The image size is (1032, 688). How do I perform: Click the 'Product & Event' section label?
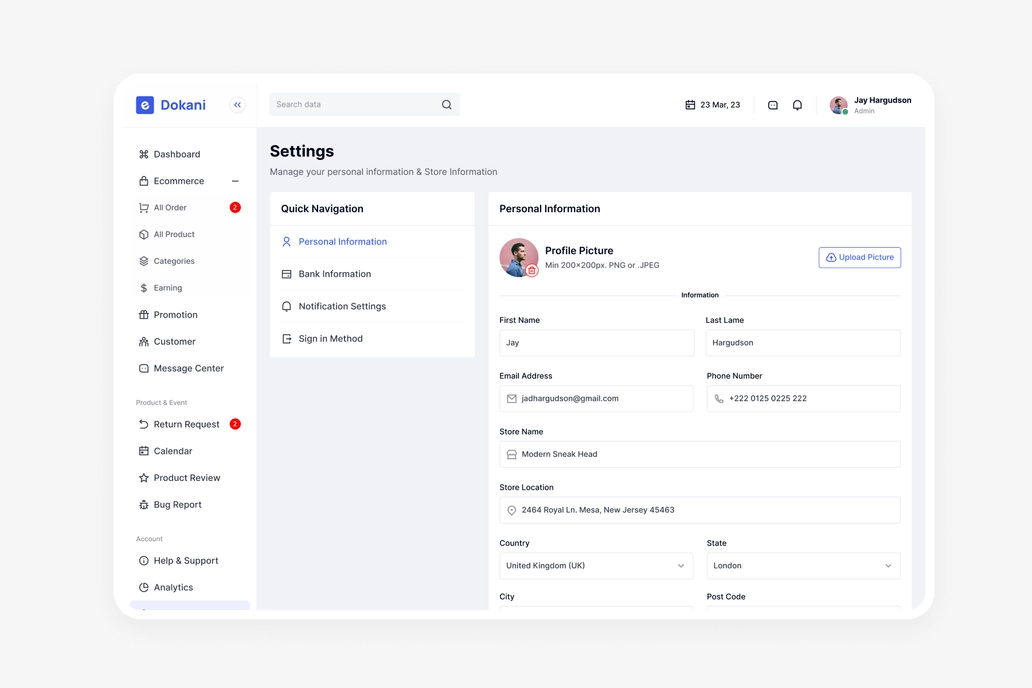(x=161, y=402)
